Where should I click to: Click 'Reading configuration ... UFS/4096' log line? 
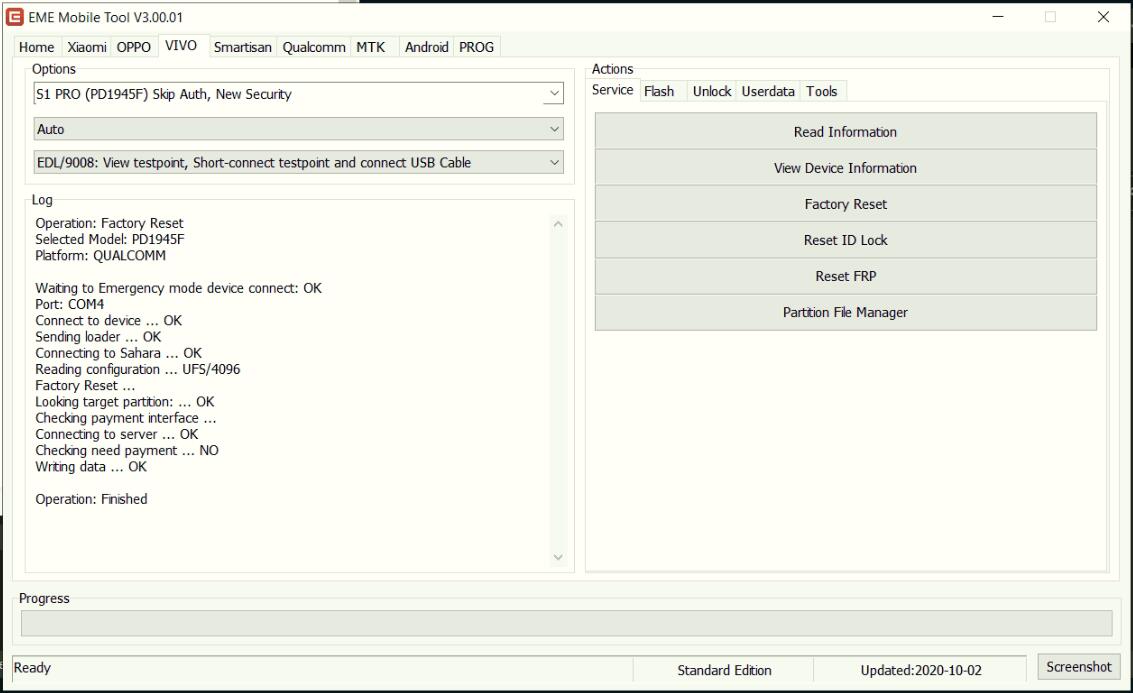tap(137, 369)
